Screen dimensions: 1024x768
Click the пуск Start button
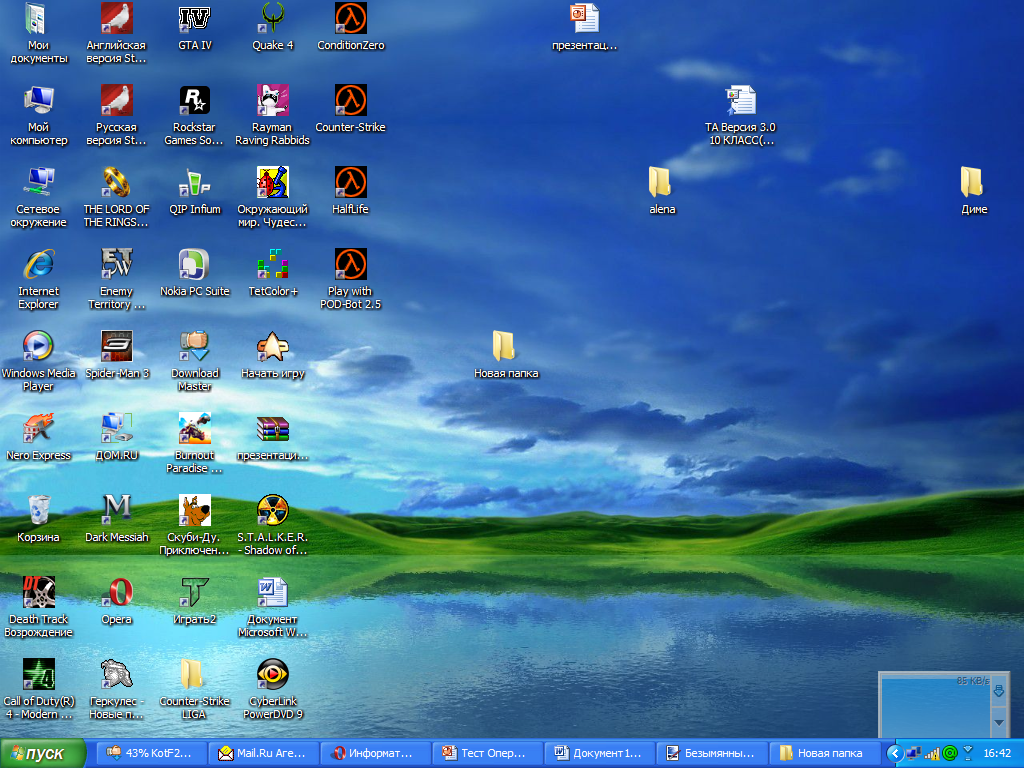pyautogui.click(x=43, y=754)
